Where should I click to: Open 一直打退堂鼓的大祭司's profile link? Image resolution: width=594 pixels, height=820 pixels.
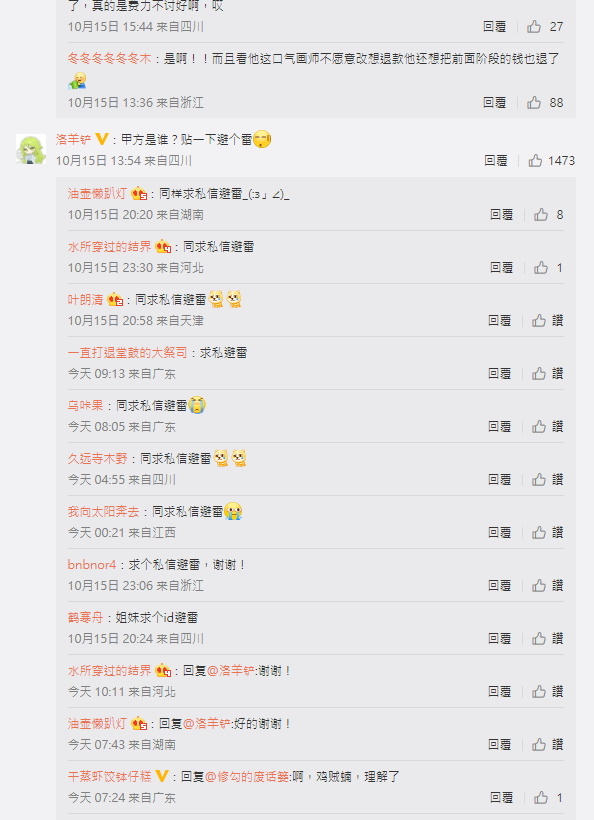(x=127, y=352)
